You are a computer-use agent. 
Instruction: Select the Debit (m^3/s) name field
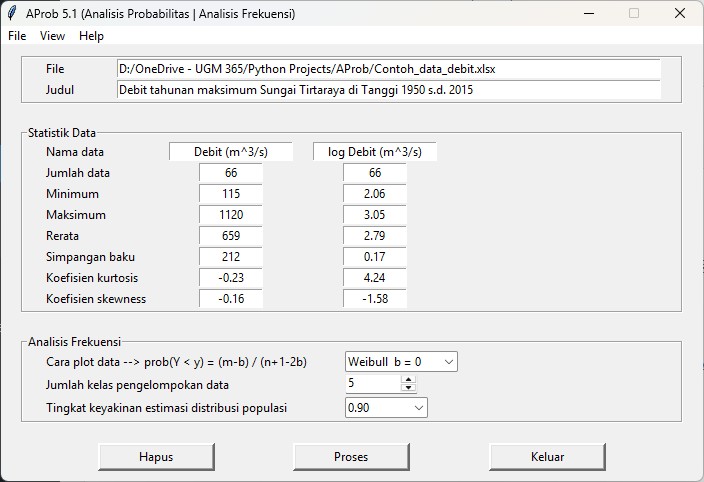coord(231,152)
